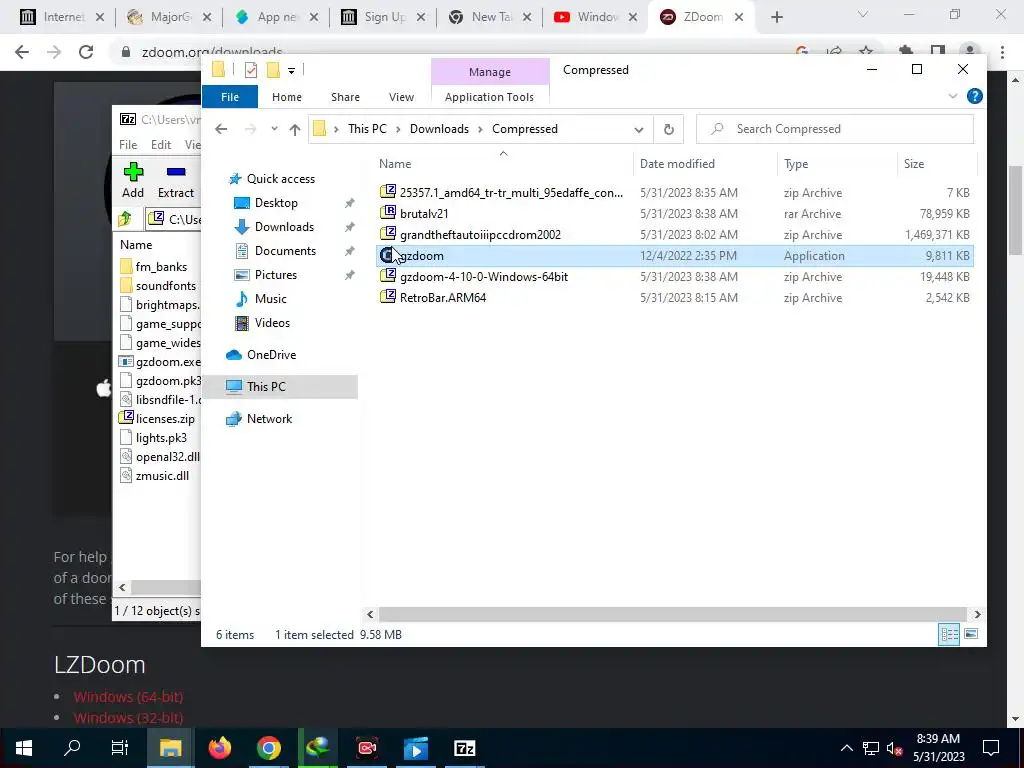Sort by the Size column header
Viewport: 1024px width, 768px height.
[x=914, y=164]
